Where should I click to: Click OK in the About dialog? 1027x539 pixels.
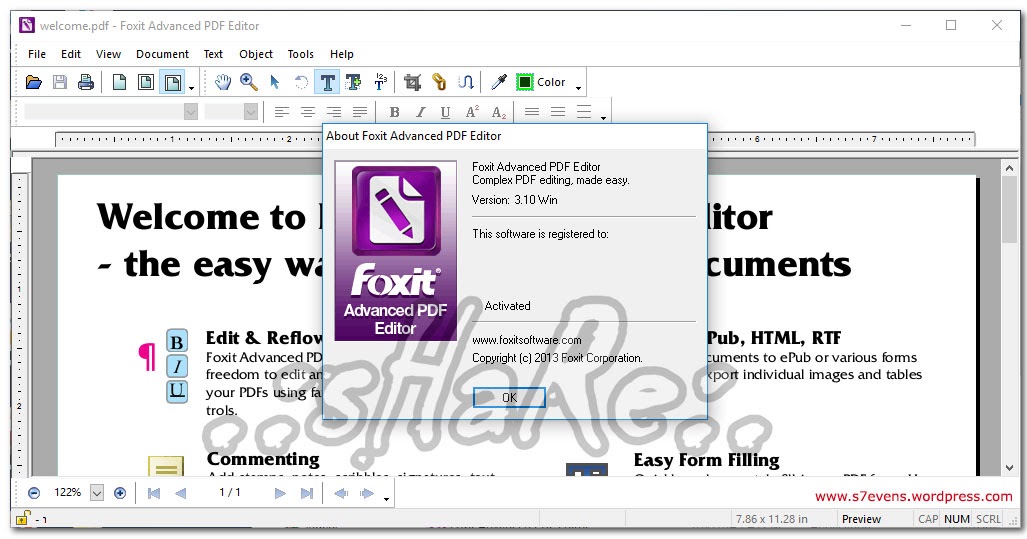coord(509,398)
